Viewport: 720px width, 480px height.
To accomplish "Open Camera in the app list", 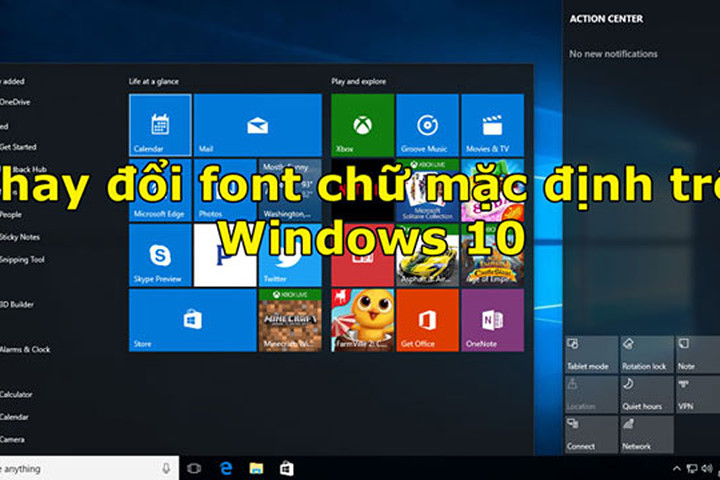I will pyautogui.click(x=12, y=440).
